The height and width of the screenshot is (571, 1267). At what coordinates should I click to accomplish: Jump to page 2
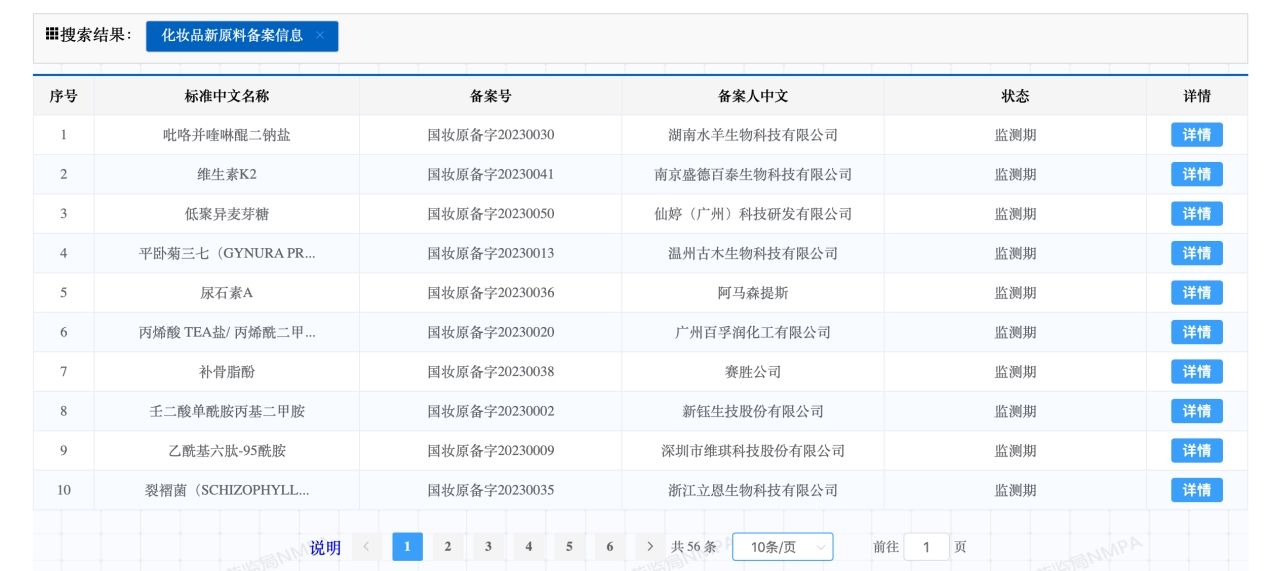click(x=448, y=547)
